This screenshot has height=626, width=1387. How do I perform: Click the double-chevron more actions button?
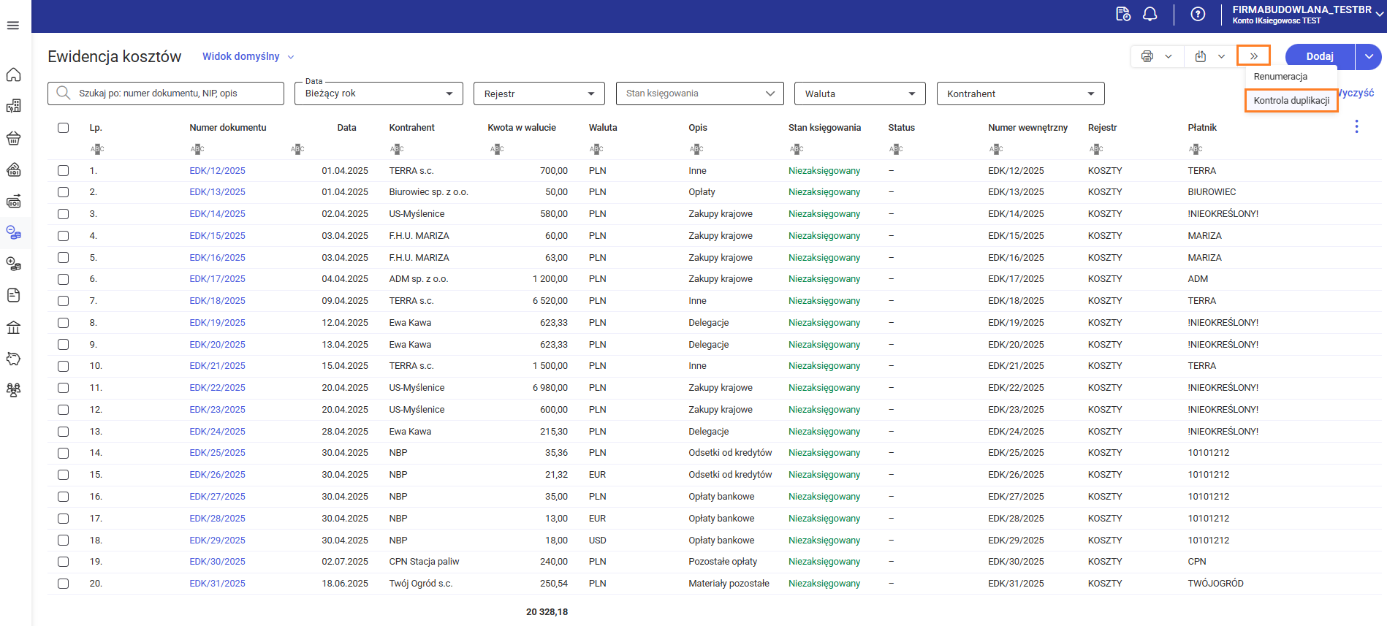point(1254,56)
